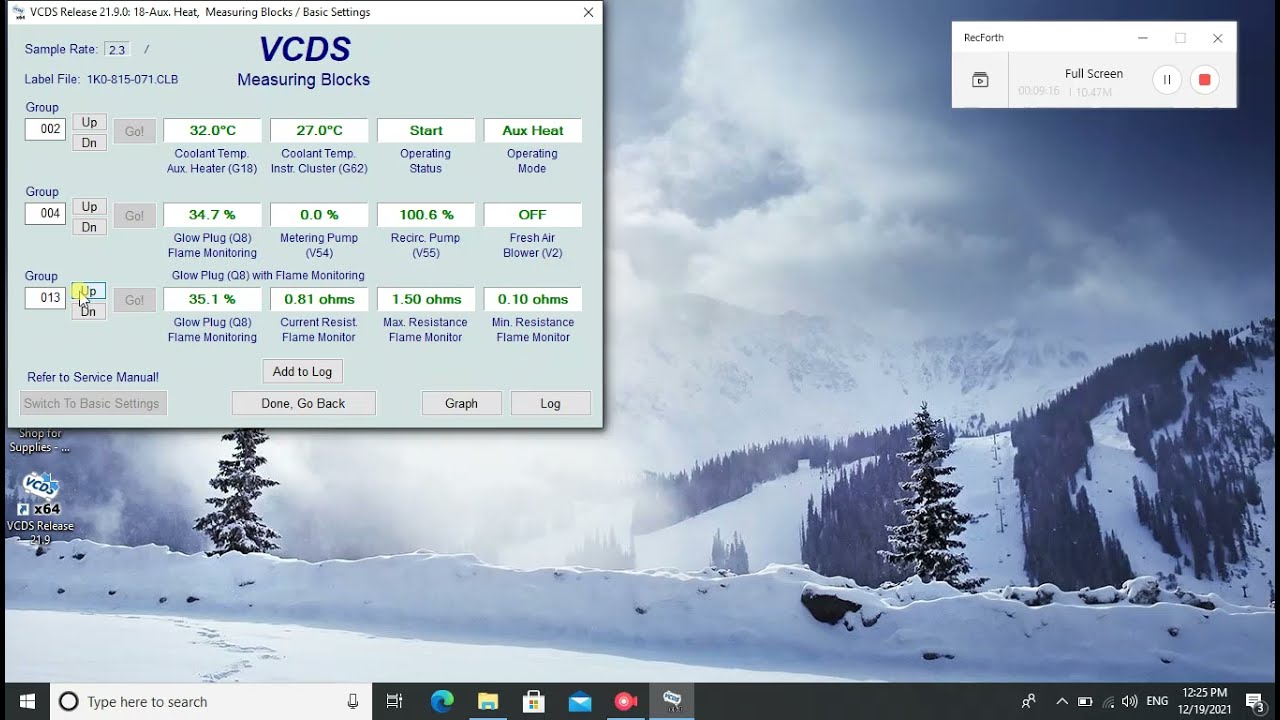Click the search box microphone icon

click(353, 702)
